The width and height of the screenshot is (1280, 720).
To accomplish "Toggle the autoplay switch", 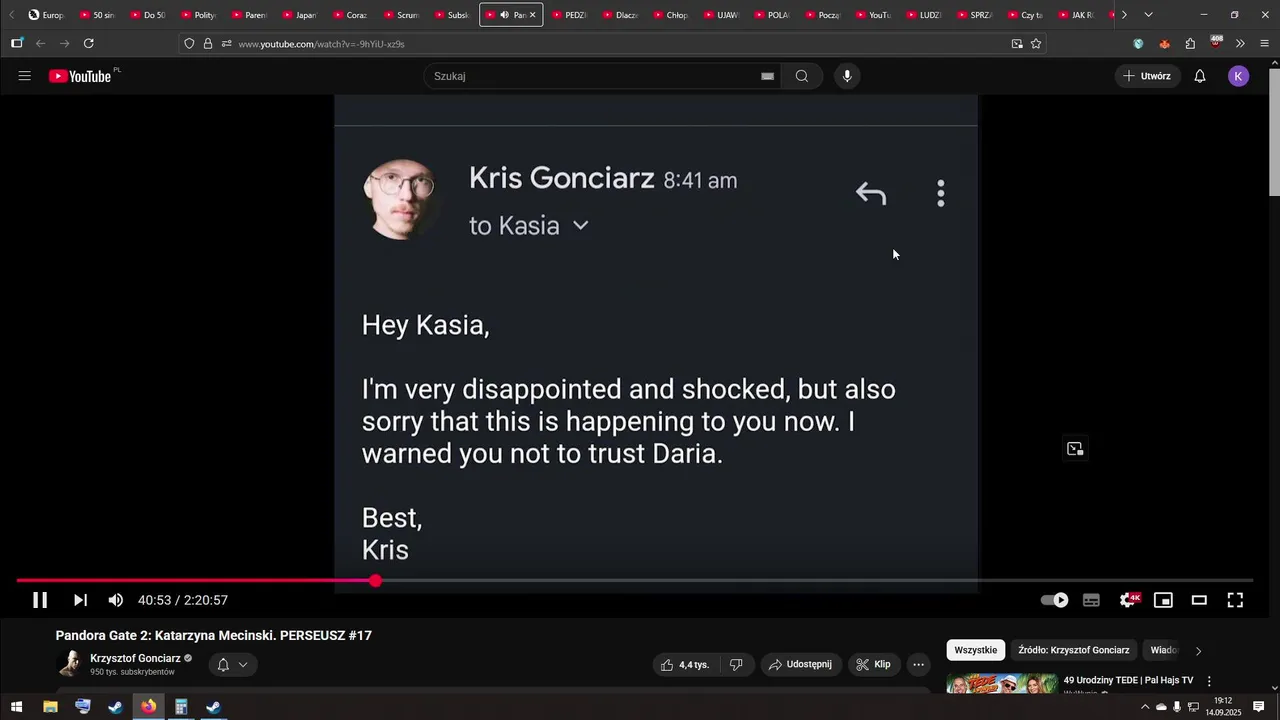I will pos(1055,600).
